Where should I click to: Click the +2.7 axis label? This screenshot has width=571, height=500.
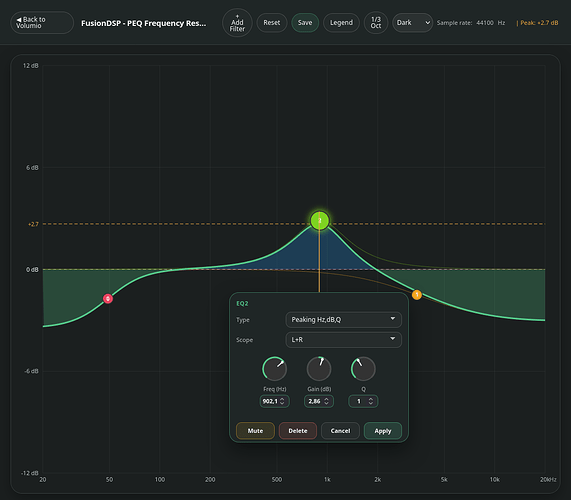[x=33, y=224]
